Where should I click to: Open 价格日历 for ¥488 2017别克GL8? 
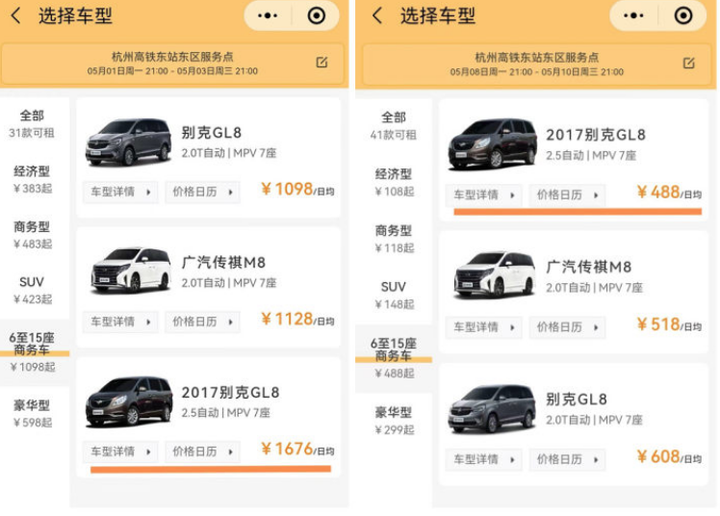click(x=567, y=195)
